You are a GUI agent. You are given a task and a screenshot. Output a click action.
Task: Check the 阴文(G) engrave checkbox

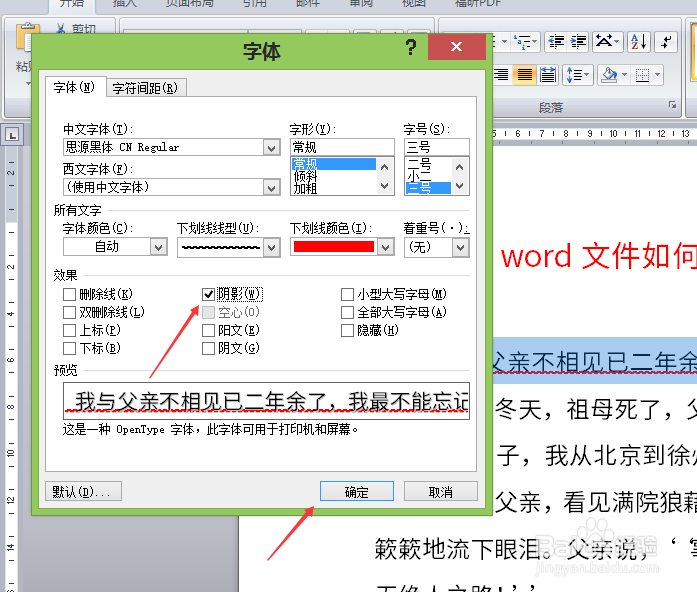[208, 348]
